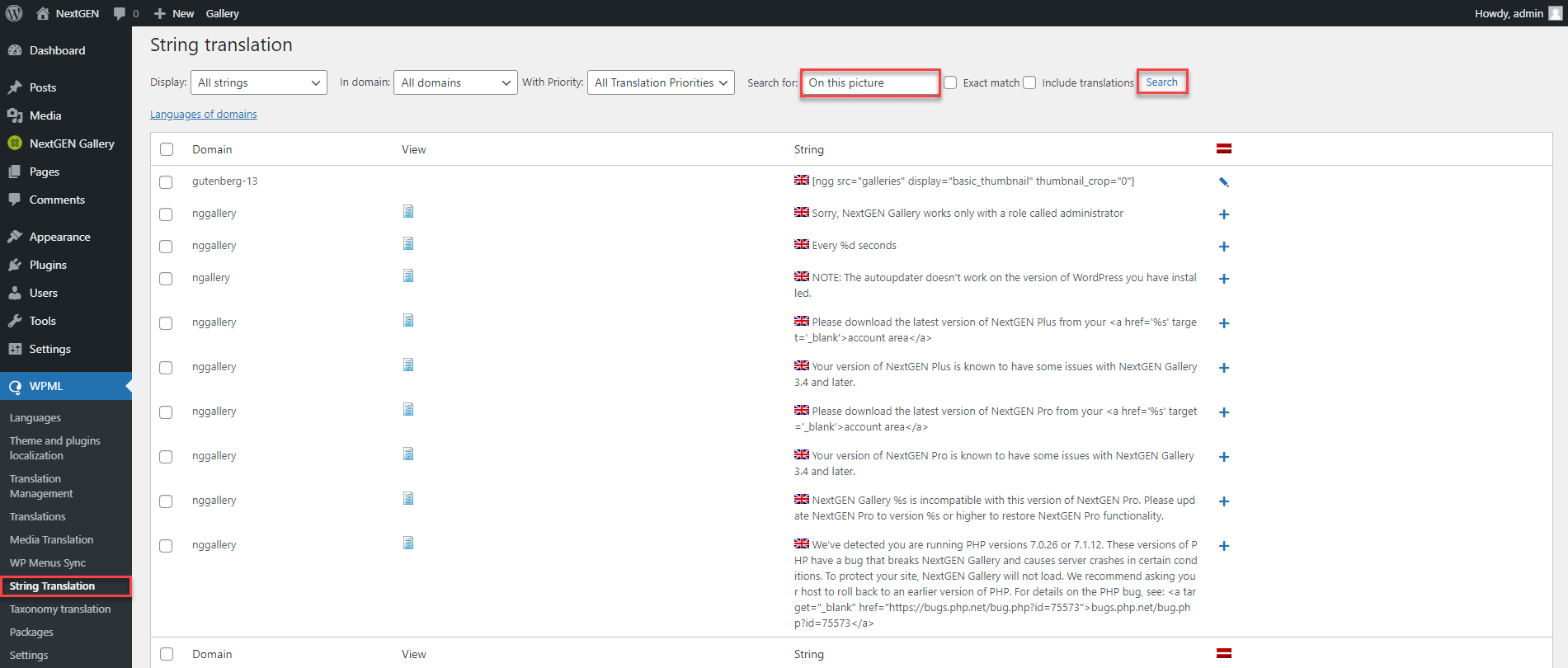
Task: Open the WP Menus Sync submenu
Action: [47, 562]
